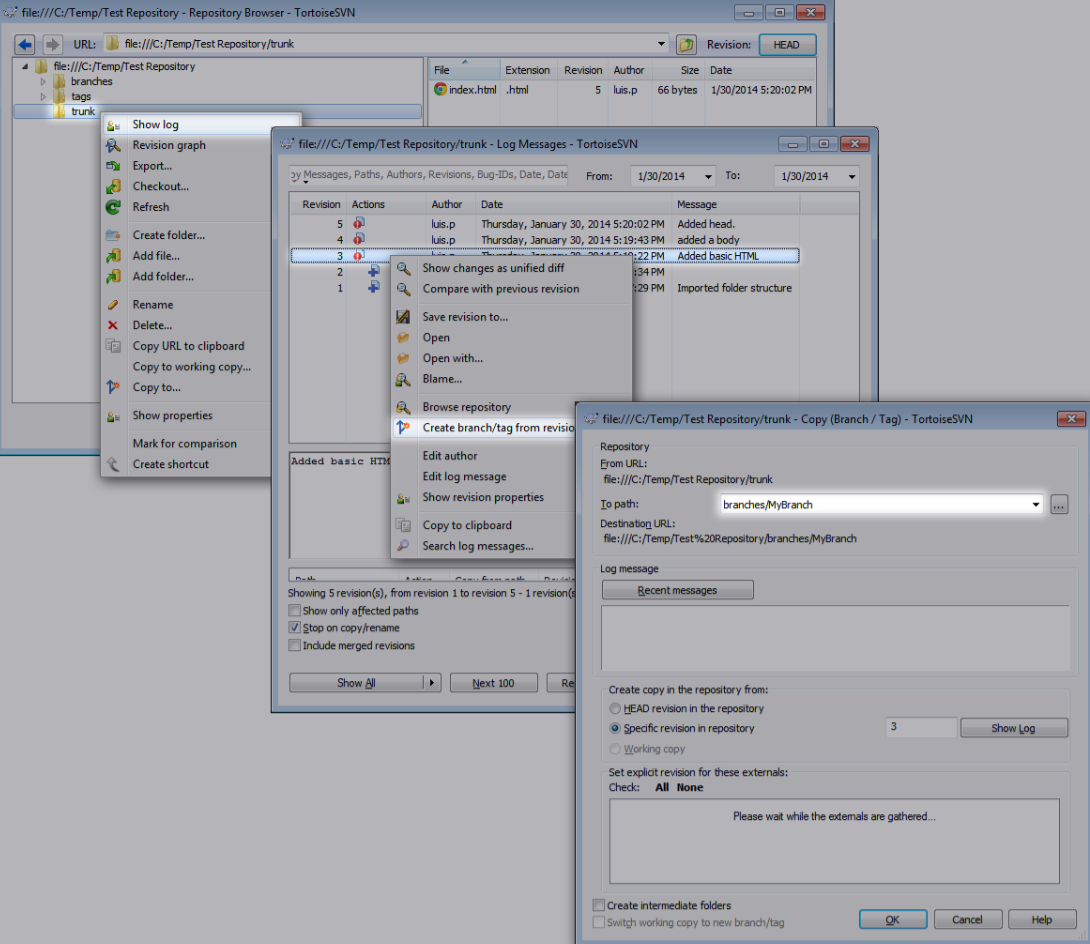Click the Chrome icon of index.html
The image size is (1090, 944).
tap(440, 90)
